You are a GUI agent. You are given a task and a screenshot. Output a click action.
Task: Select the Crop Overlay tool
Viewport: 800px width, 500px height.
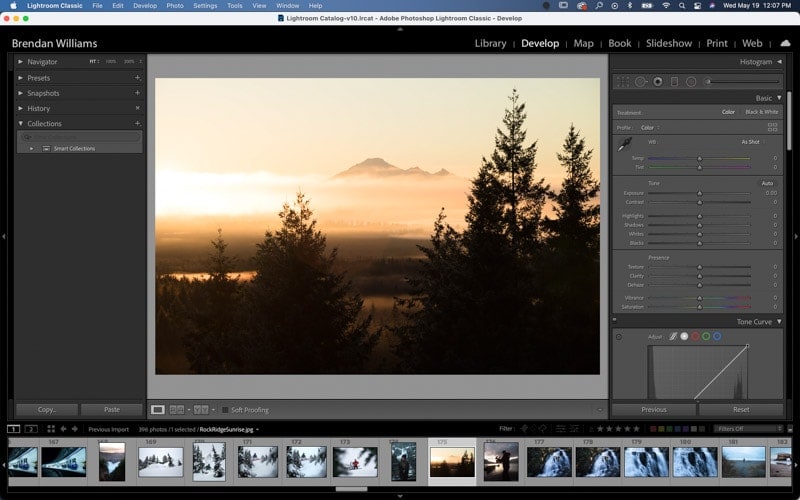pos(623,82)
